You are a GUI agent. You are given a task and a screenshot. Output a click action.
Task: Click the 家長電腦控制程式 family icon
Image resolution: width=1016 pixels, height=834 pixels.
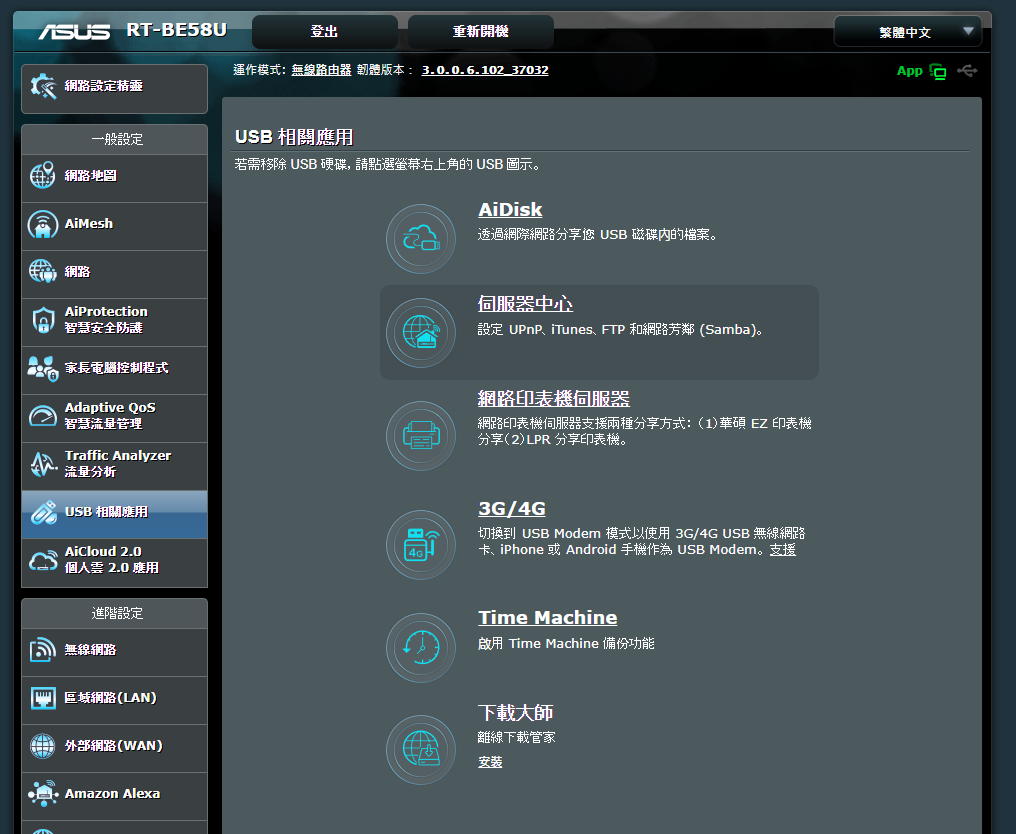click(43, 368)
